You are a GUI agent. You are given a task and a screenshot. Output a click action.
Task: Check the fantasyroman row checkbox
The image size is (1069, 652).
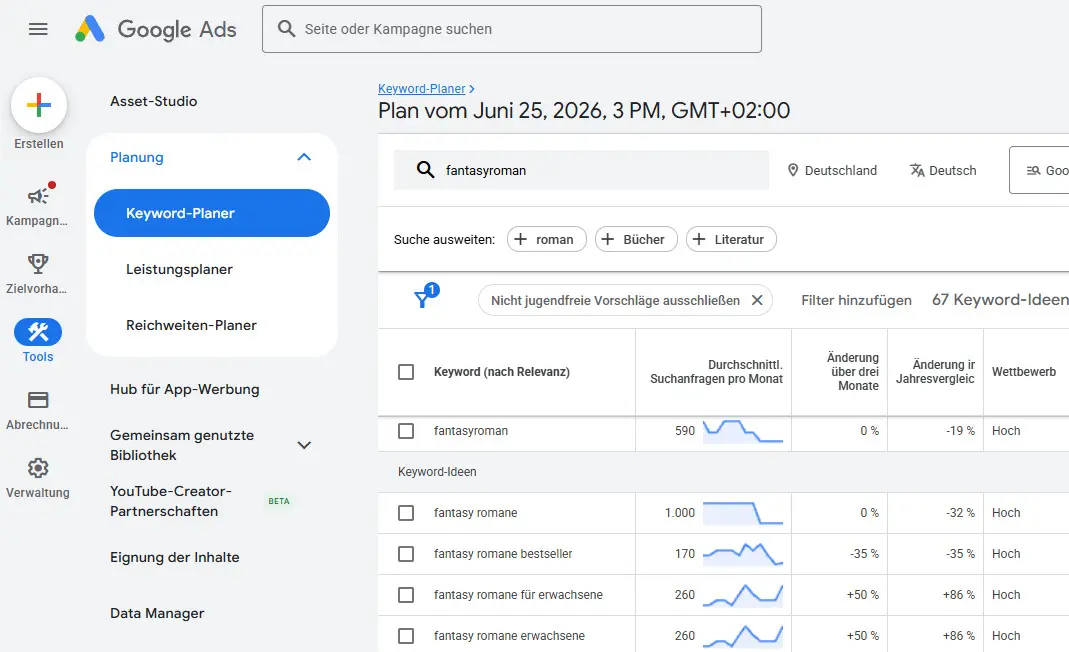406,431
